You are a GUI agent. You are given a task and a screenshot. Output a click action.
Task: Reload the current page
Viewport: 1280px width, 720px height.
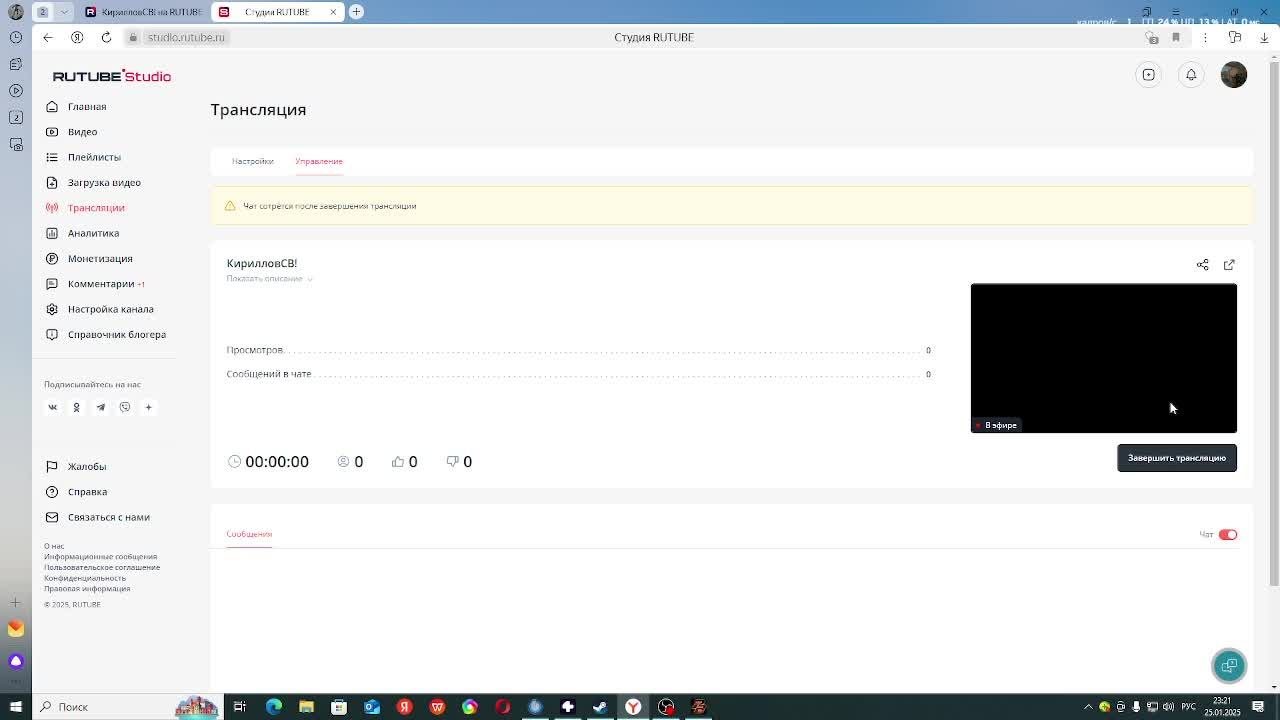coord(106,37)
